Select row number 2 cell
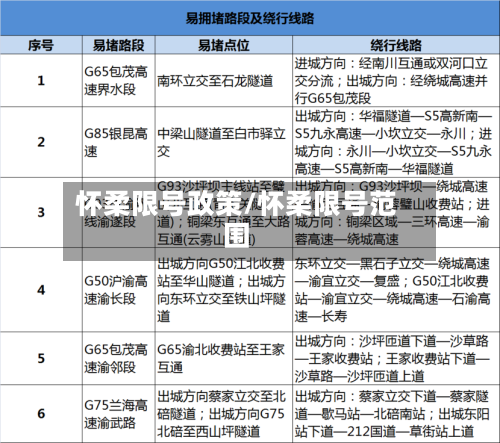Image resolution: width=500 pixels, height=443 pixels. [x=41, y=142]
